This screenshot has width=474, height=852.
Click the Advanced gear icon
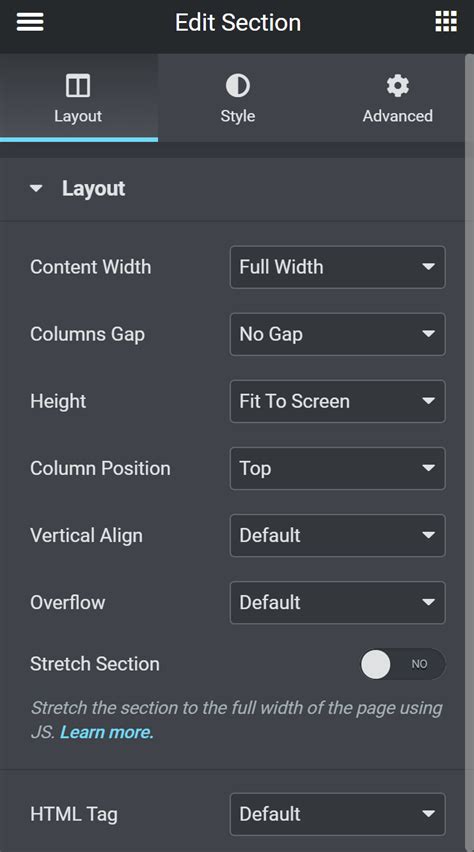point(397,86)
